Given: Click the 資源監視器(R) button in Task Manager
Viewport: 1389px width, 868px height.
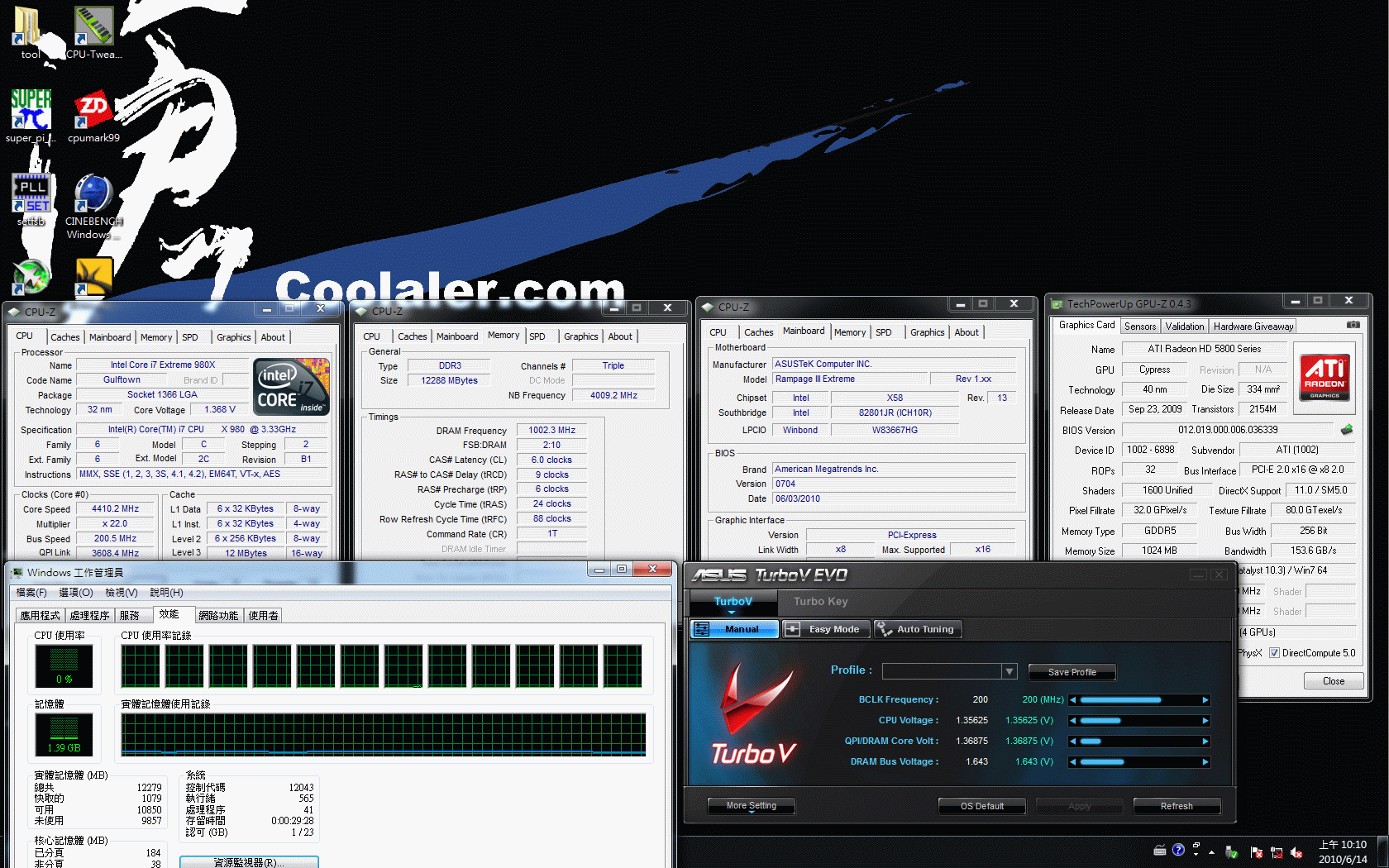Looking at the screenshot, I should pos(249,862).
